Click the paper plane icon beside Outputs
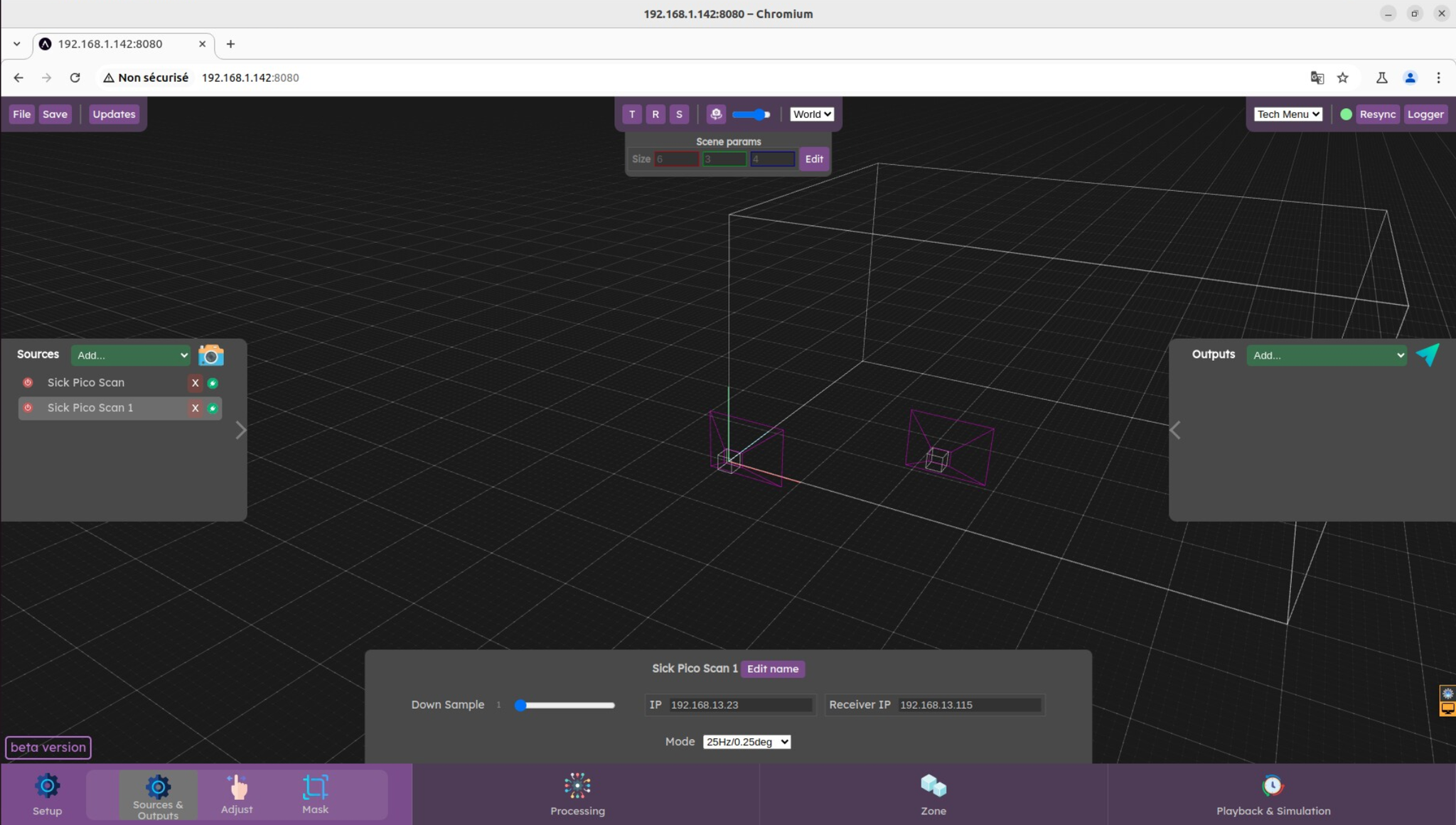This screenshot has width=1456, height=825. pos(1428,354)
